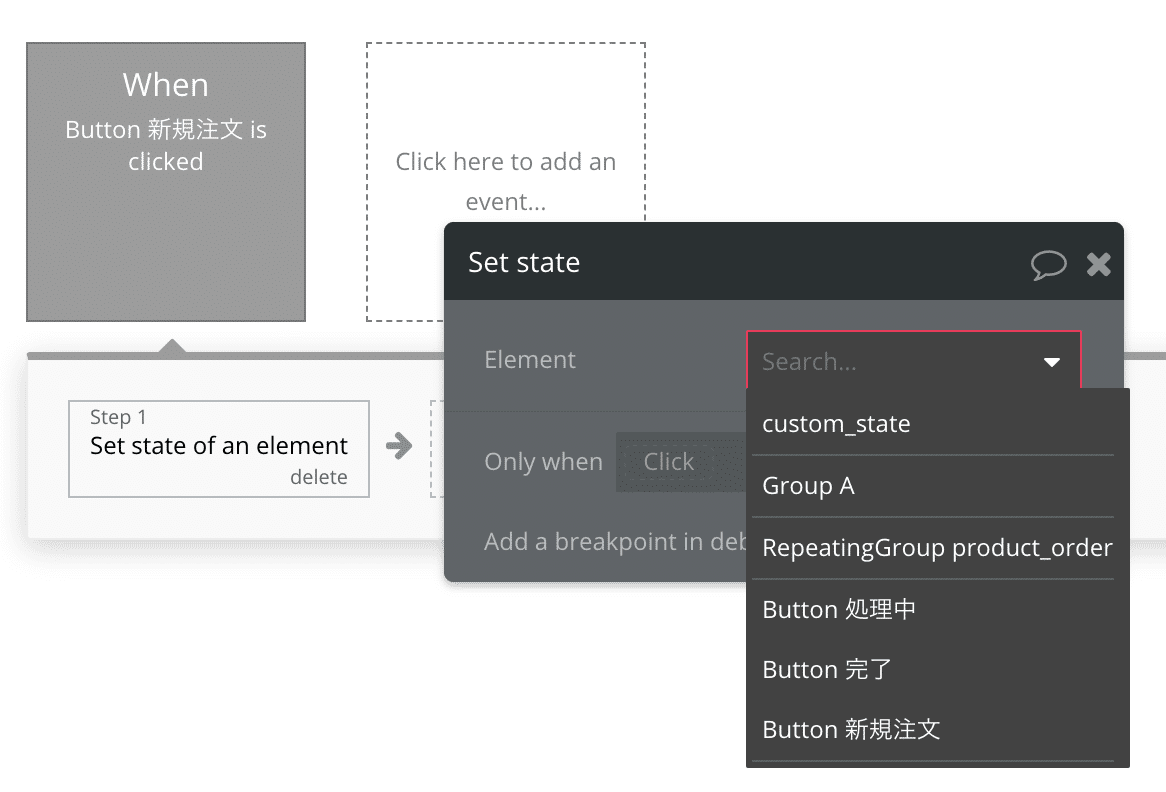Collapse the Element dropdown using its arrow

point(1051,362)
